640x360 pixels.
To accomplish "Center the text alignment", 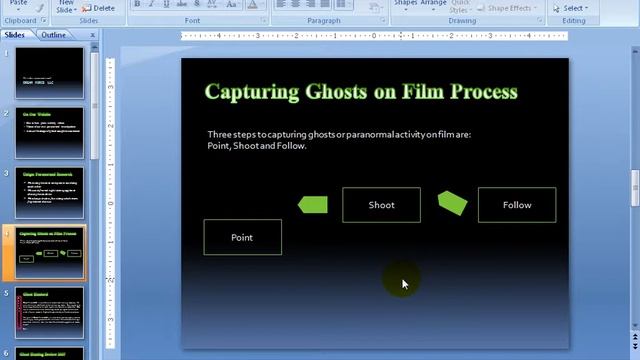I will [296, 4].
